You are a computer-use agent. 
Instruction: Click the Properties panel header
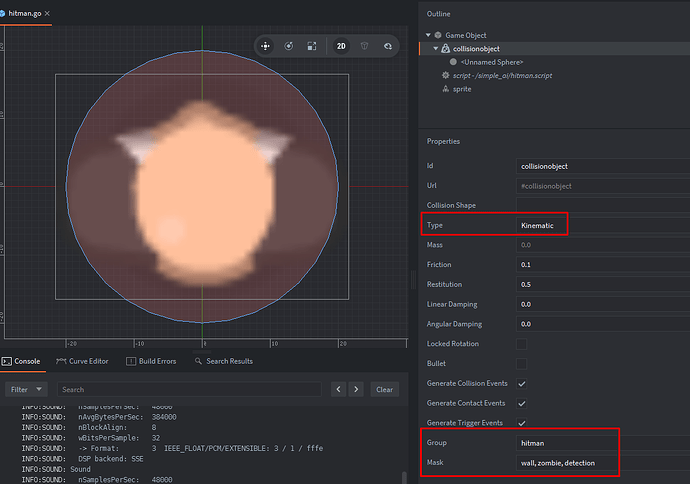coord(443,141)
